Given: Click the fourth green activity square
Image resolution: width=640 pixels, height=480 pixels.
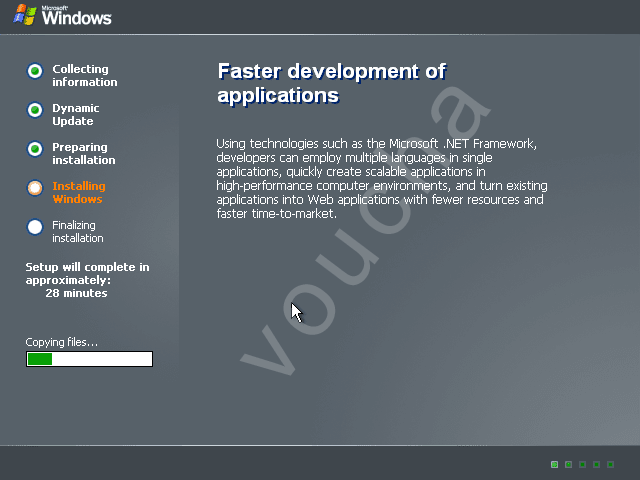Looking at the screenshot, I should [596, 464].
